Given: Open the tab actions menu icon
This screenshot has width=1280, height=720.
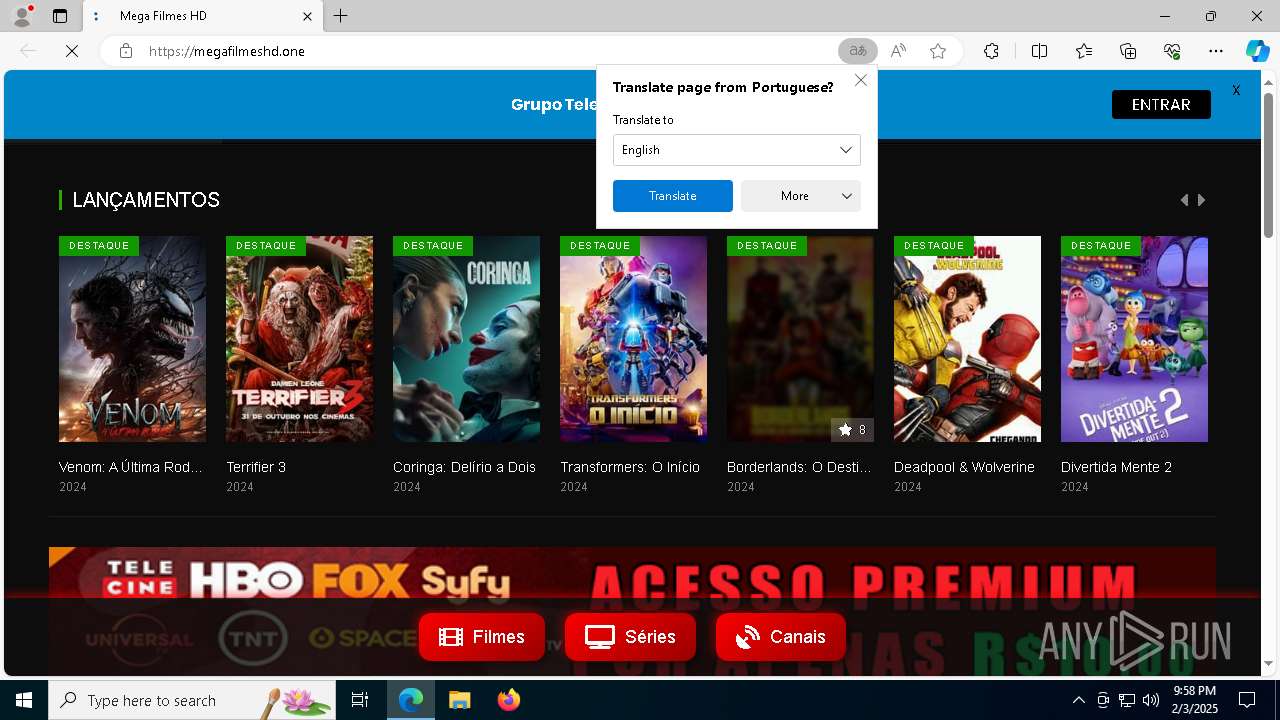Looking at the screenshot, I should click(x=60, y=16).
